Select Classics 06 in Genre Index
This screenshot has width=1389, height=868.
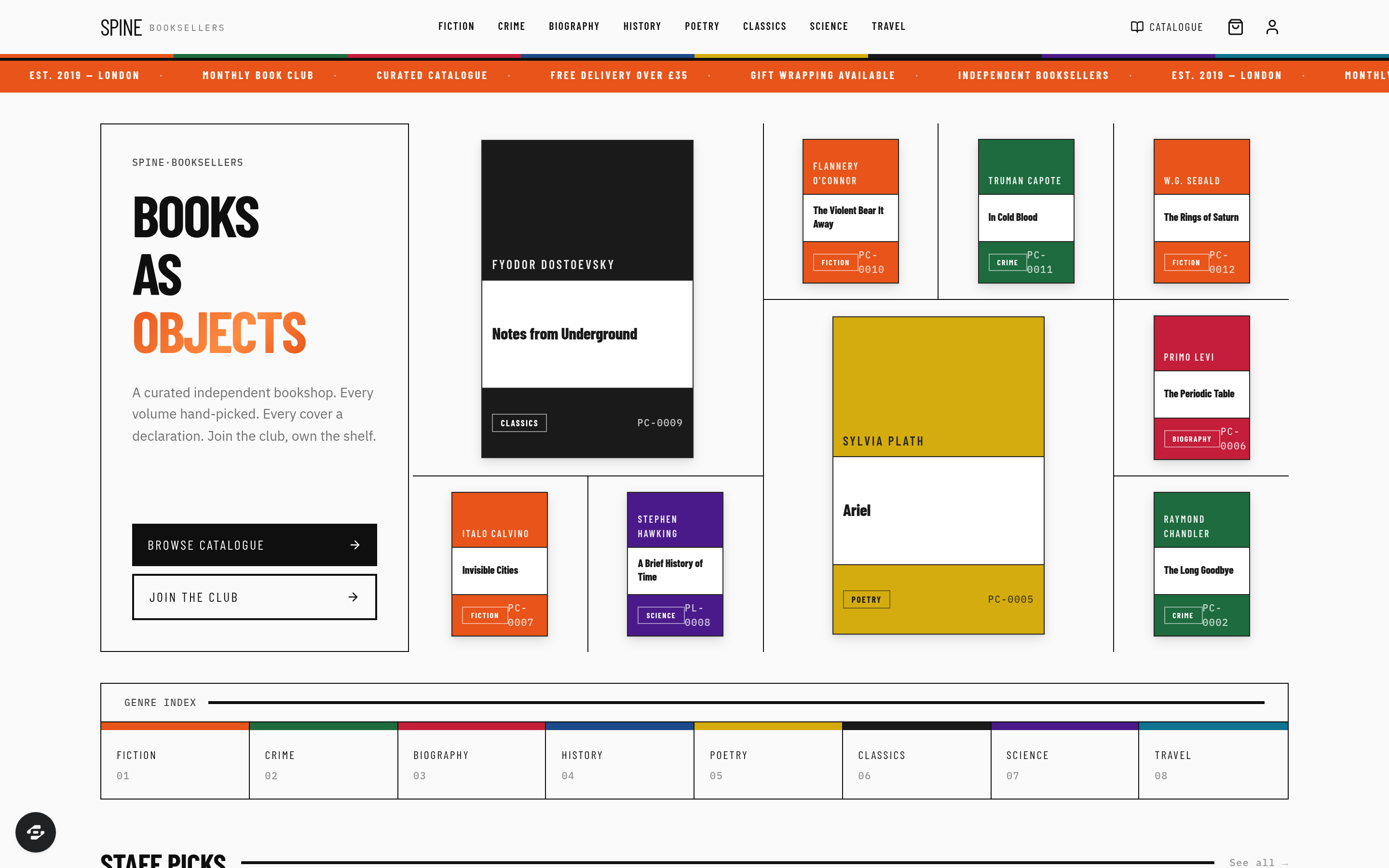coord(917,760)
